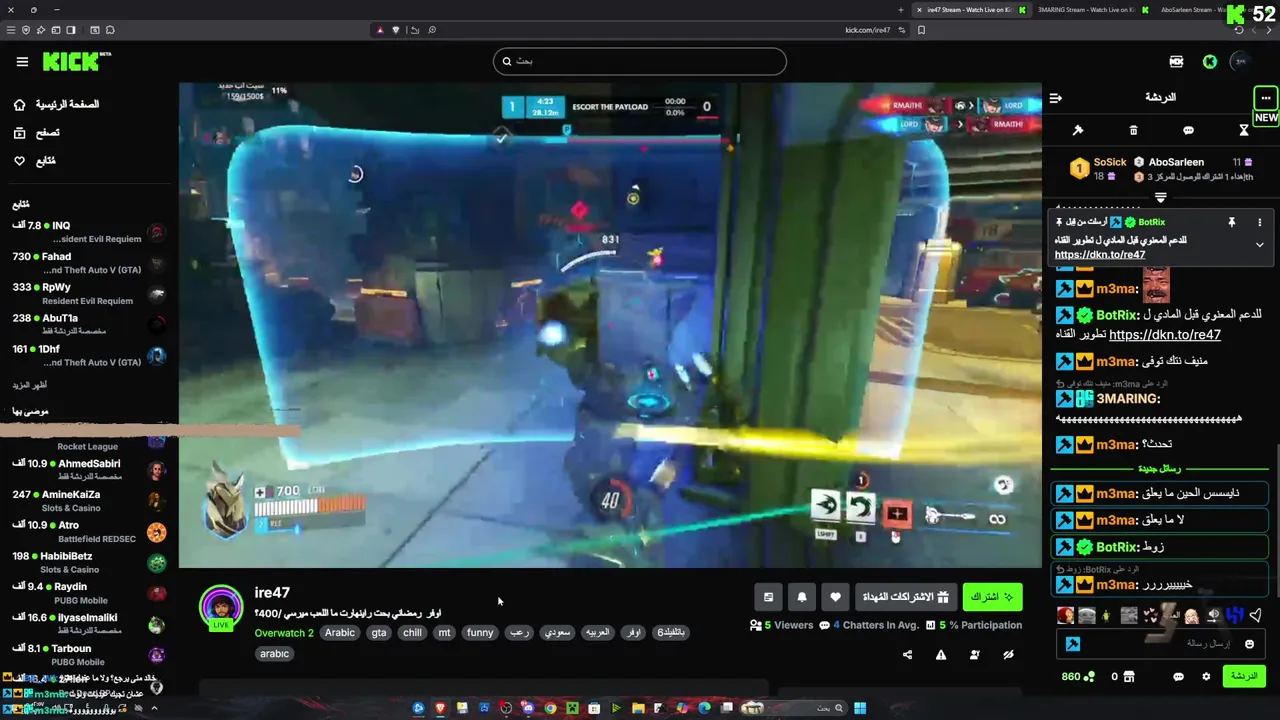Open the hamburger menu beside the Kick logo
The width and height of the screenshot is (1280, 720).
click(x=22, y=62)
